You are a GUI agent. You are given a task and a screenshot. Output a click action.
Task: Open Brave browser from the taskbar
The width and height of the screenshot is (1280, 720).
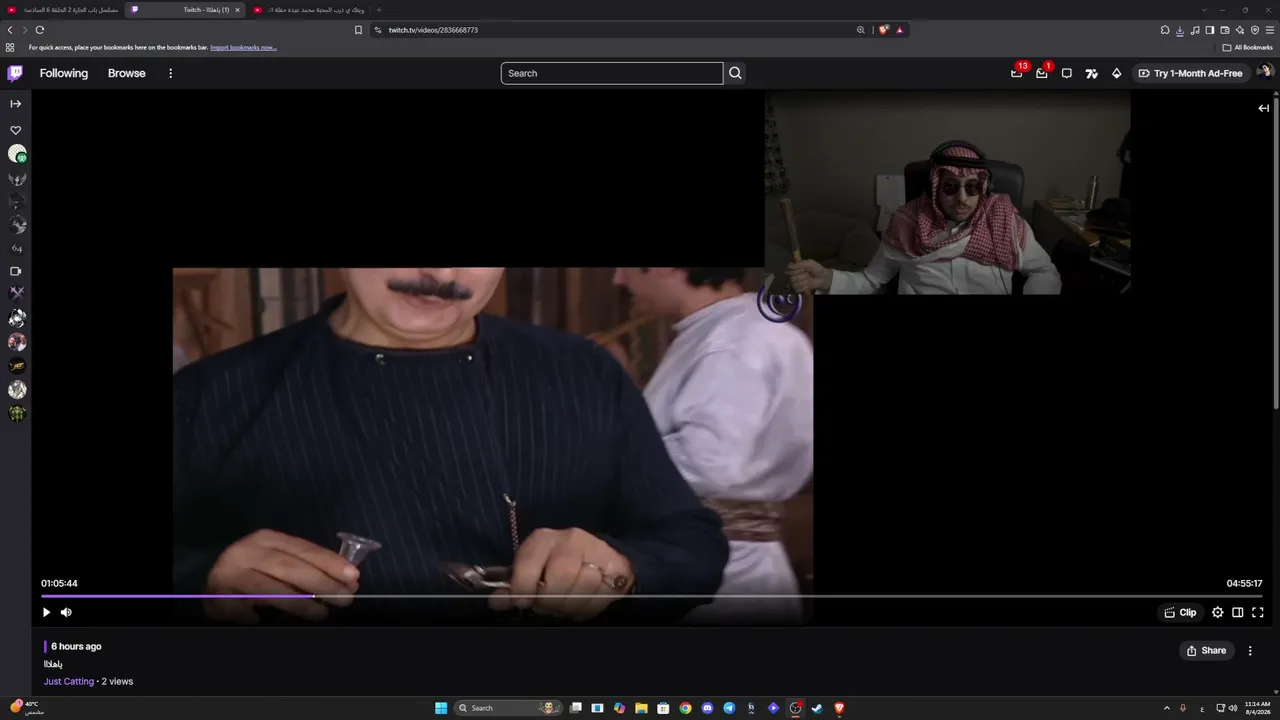click(839, 708)
